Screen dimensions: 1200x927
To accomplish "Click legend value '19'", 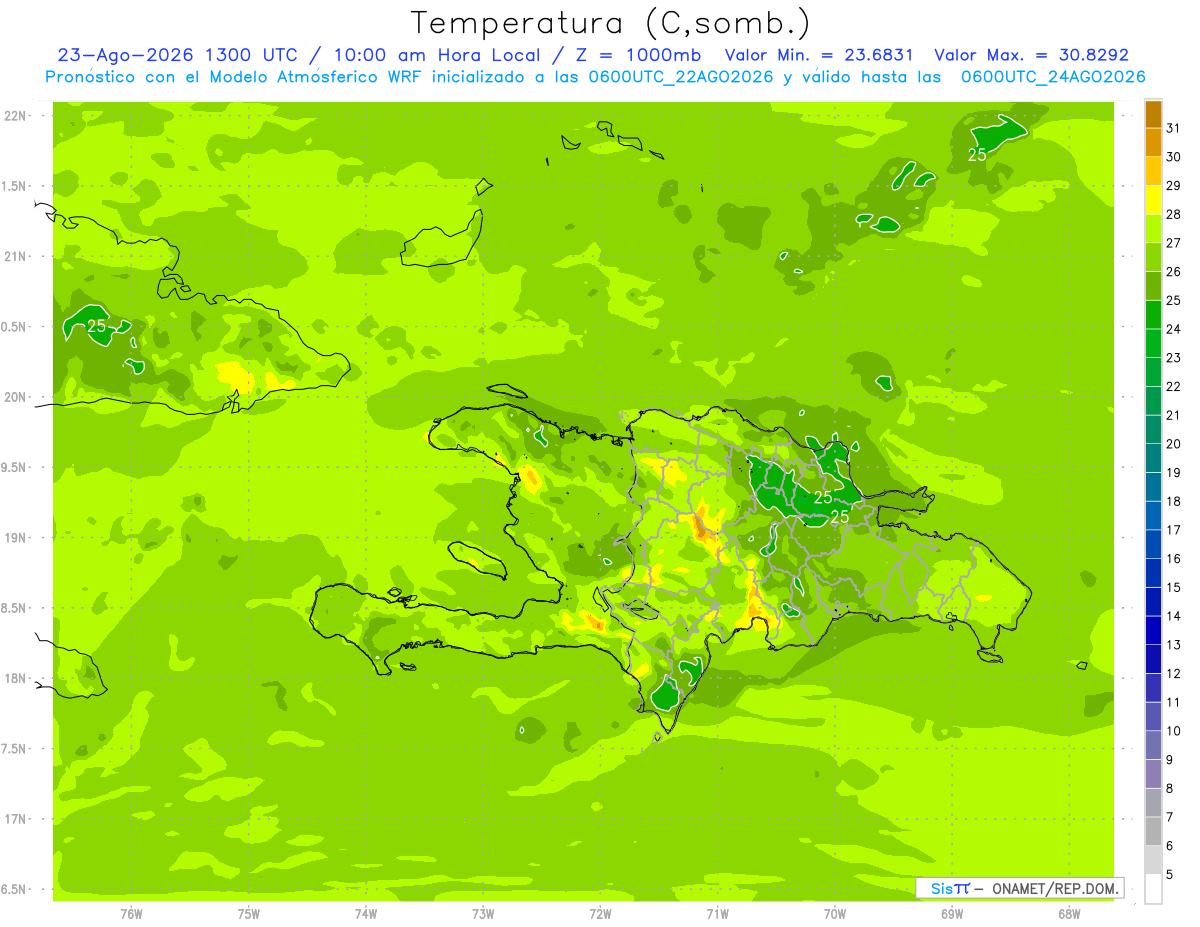I will point(1174,473).
